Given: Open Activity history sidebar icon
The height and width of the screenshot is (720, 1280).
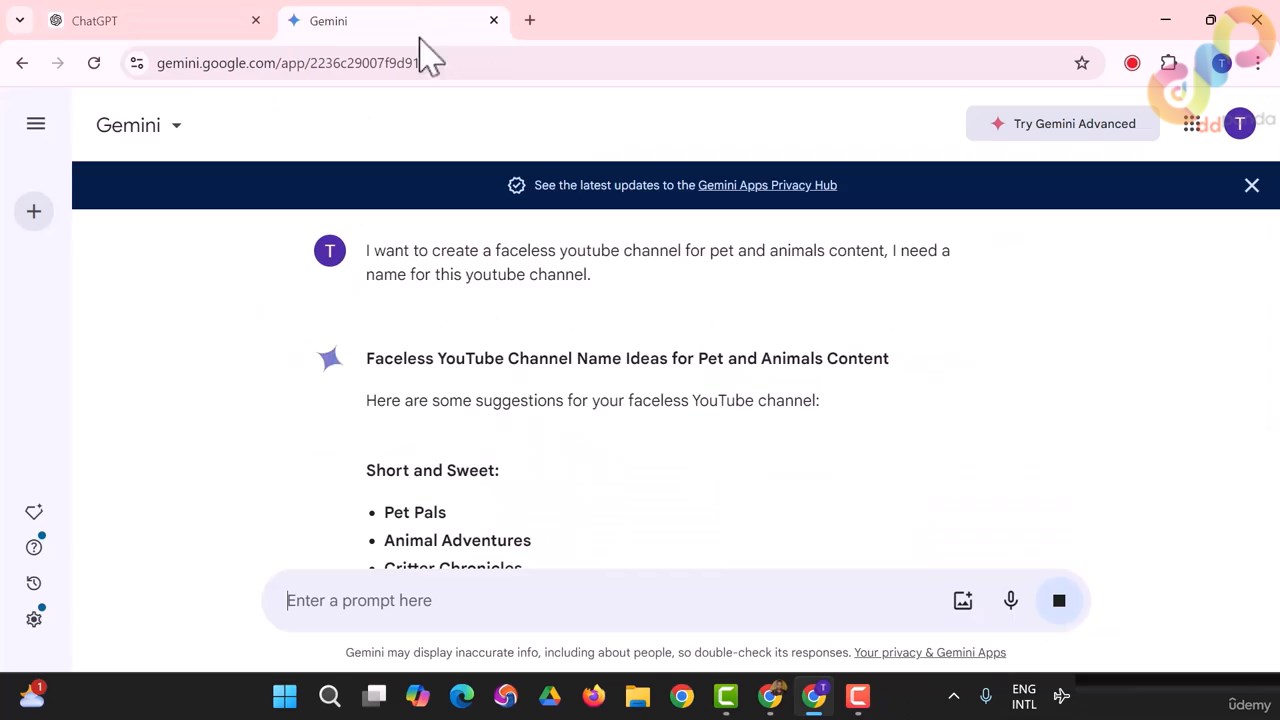Looking at the screenshot, I should coord(34,583).
